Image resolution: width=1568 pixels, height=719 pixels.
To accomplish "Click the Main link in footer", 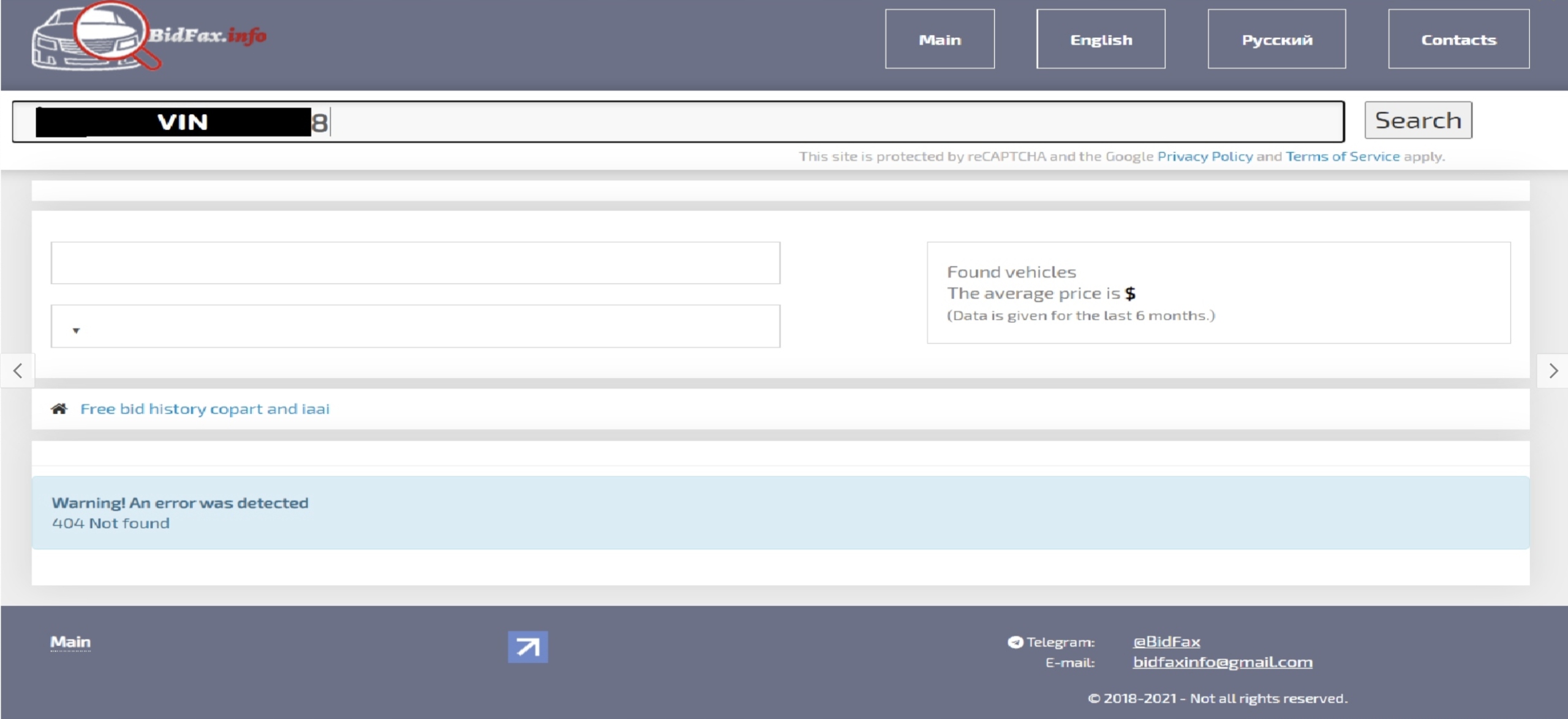I will tap(70, 642).
